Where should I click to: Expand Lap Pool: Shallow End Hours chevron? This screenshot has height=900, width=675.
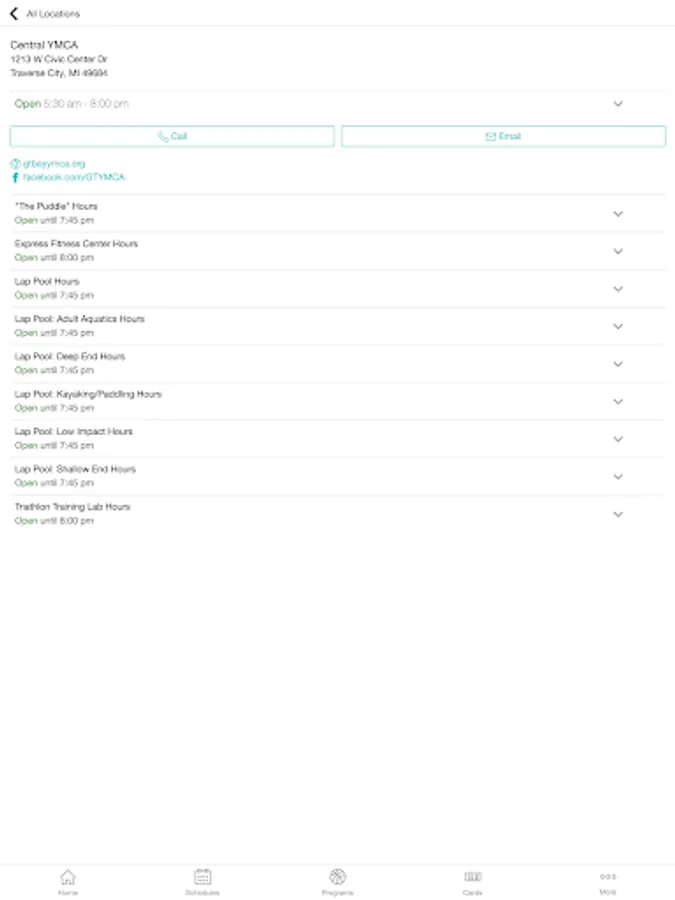[618, 476]
